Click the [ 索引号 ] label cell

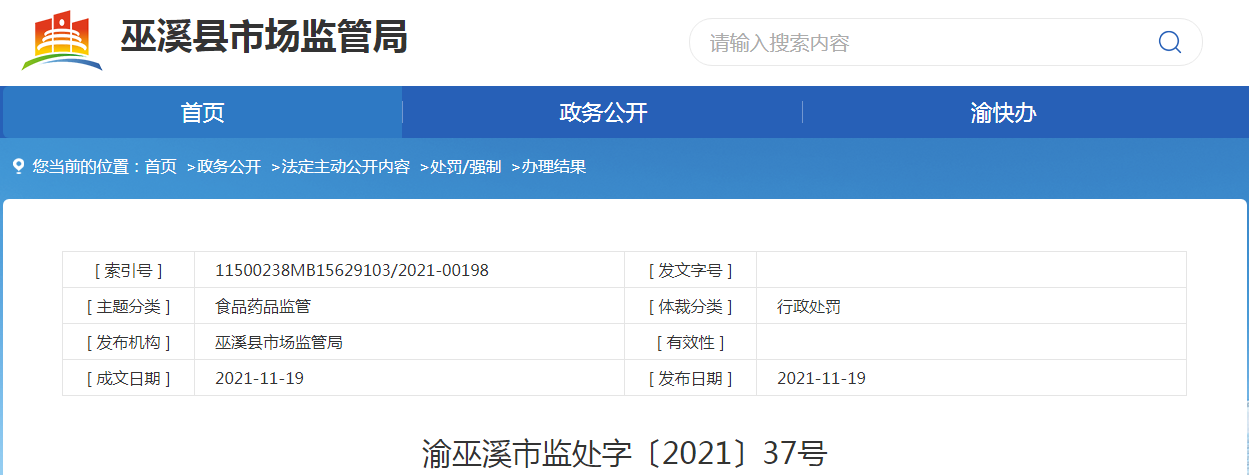point(129,270)
